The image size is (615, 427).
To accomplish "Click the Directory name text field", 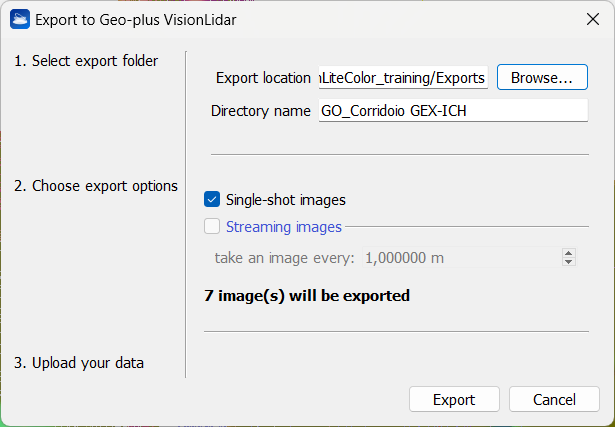I will [452, 111].
